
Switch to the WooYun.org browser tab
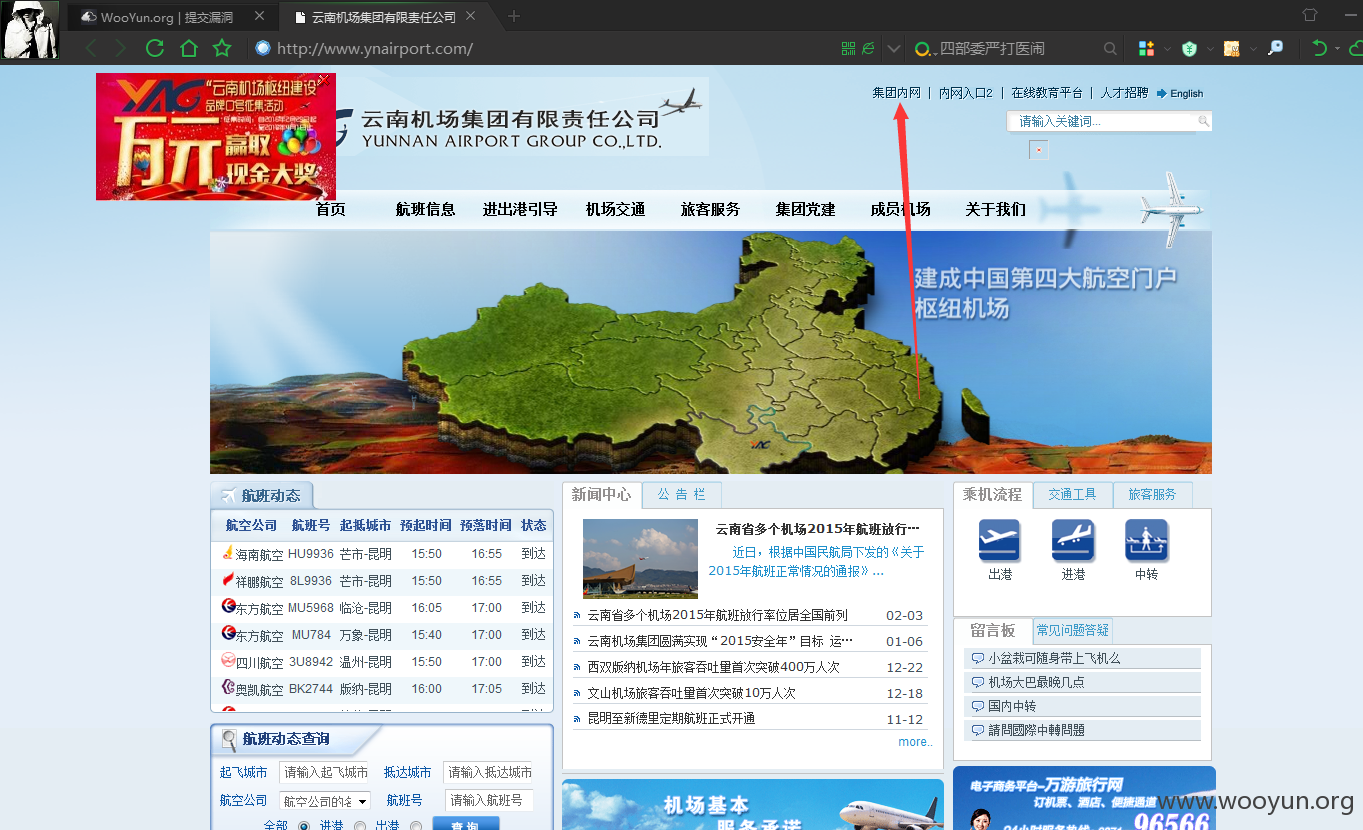(172, 17)
